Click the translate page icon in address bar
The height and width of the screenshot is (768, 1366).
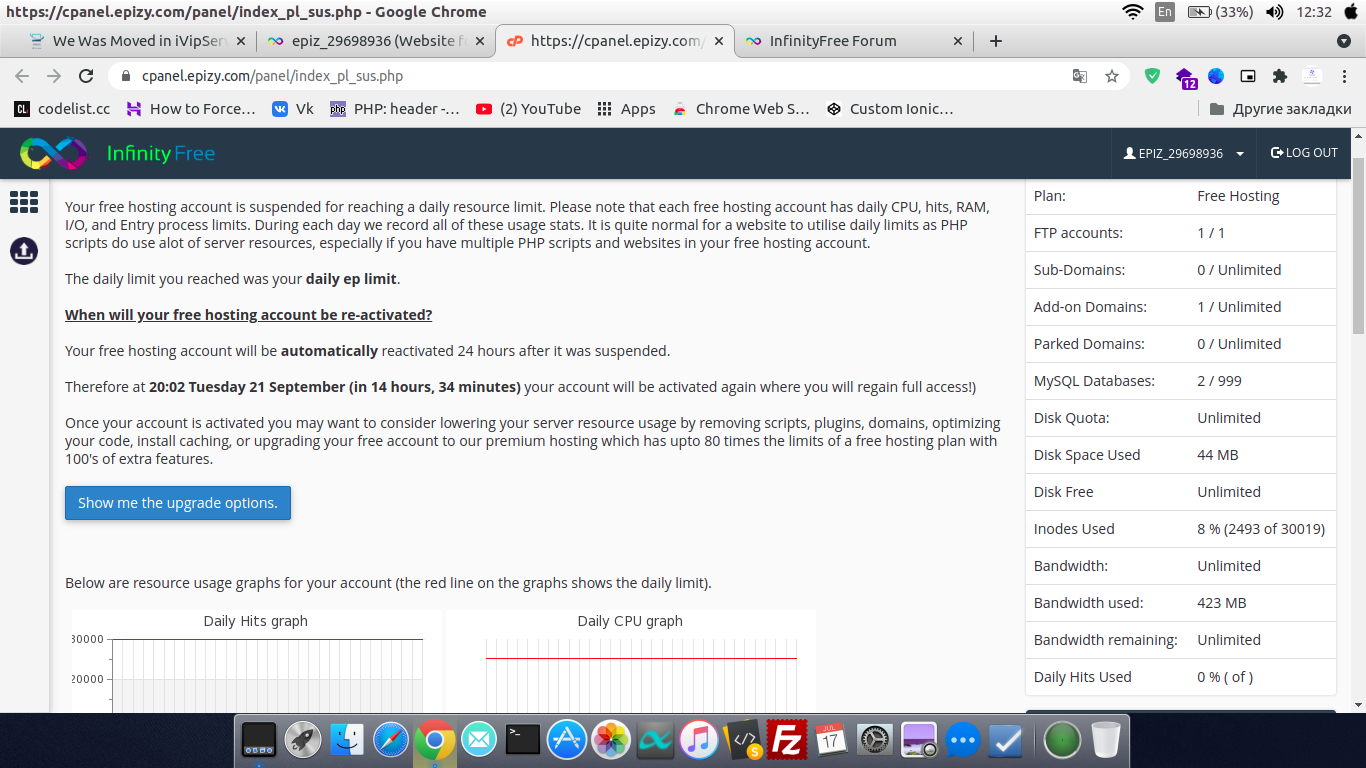click(1080, 76)
